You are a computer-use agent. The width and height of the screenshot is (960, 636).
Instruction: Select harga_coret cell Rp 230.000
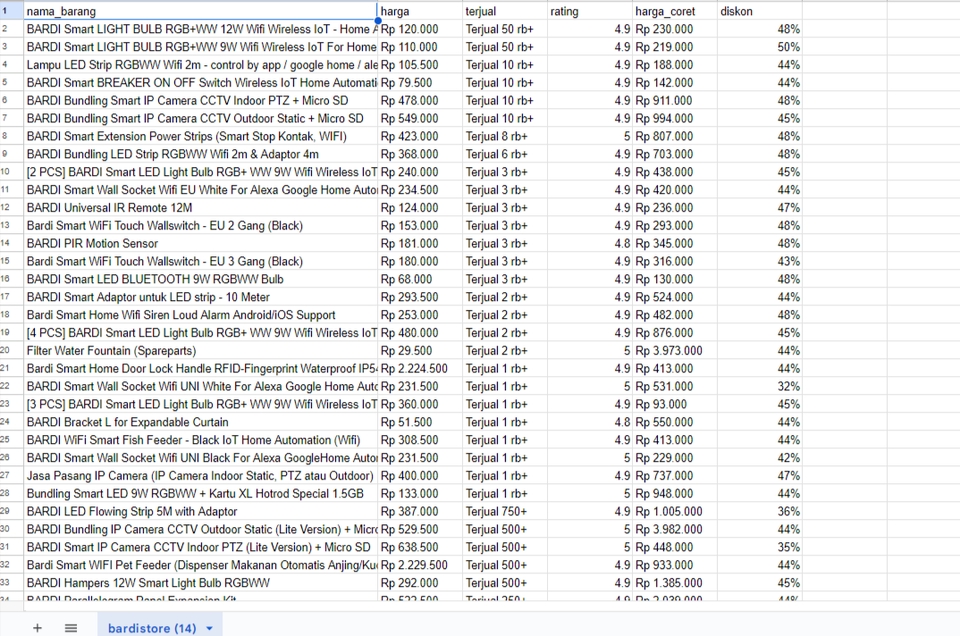(x=675, y=29)
